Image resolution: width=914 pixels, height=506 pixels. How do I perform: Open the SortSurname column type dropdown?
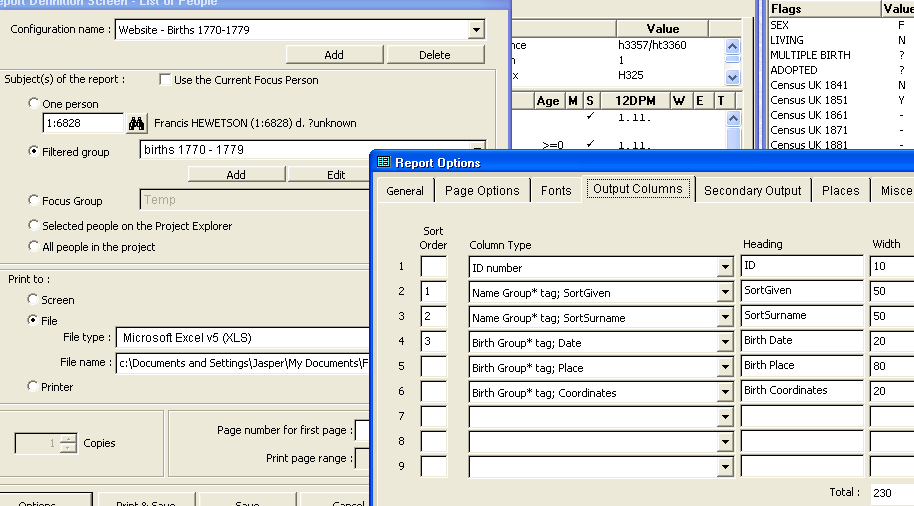pos(725,318)
